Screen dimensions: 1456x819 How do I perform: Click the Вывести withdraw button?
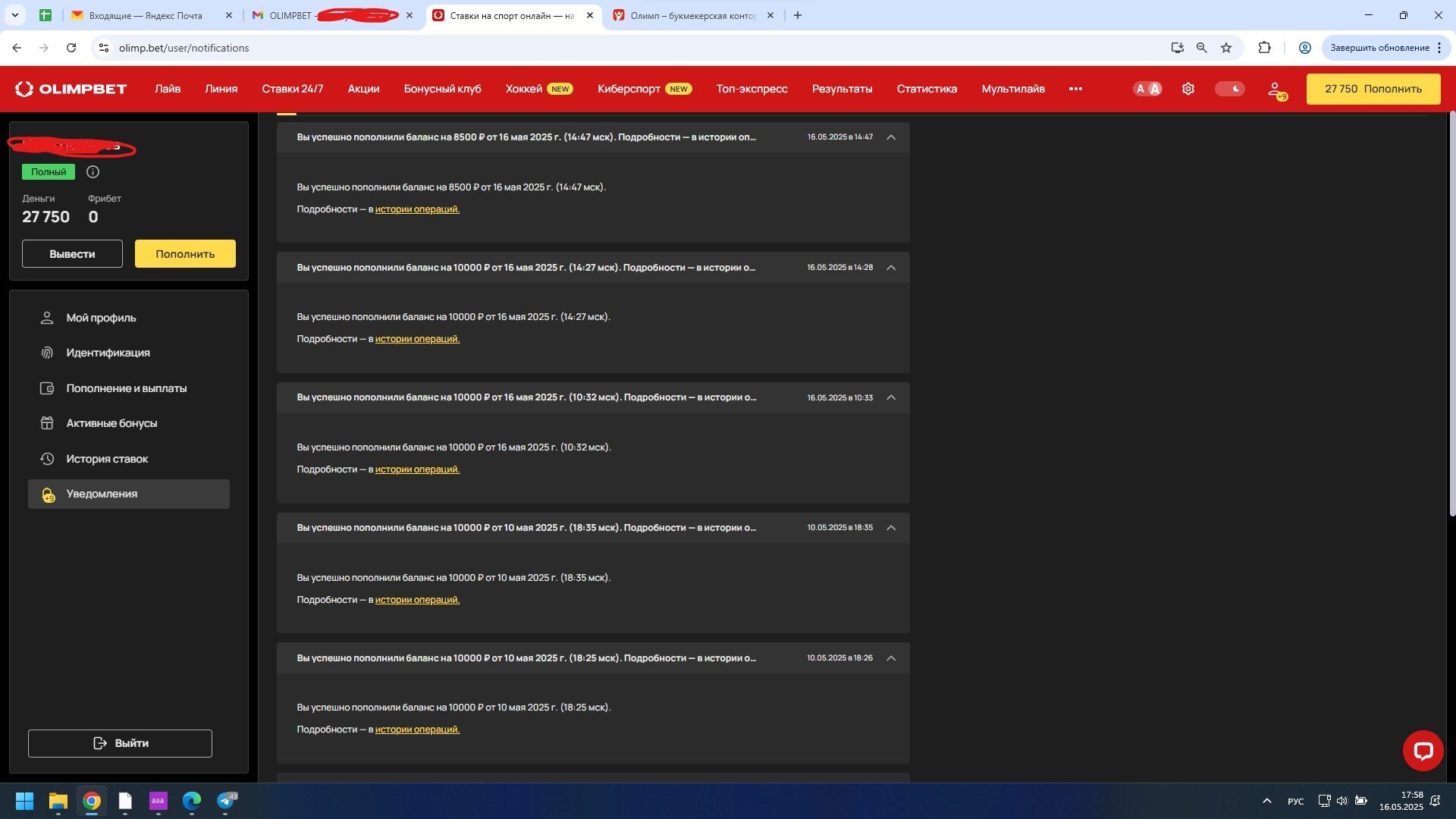(x=72, y=254)
